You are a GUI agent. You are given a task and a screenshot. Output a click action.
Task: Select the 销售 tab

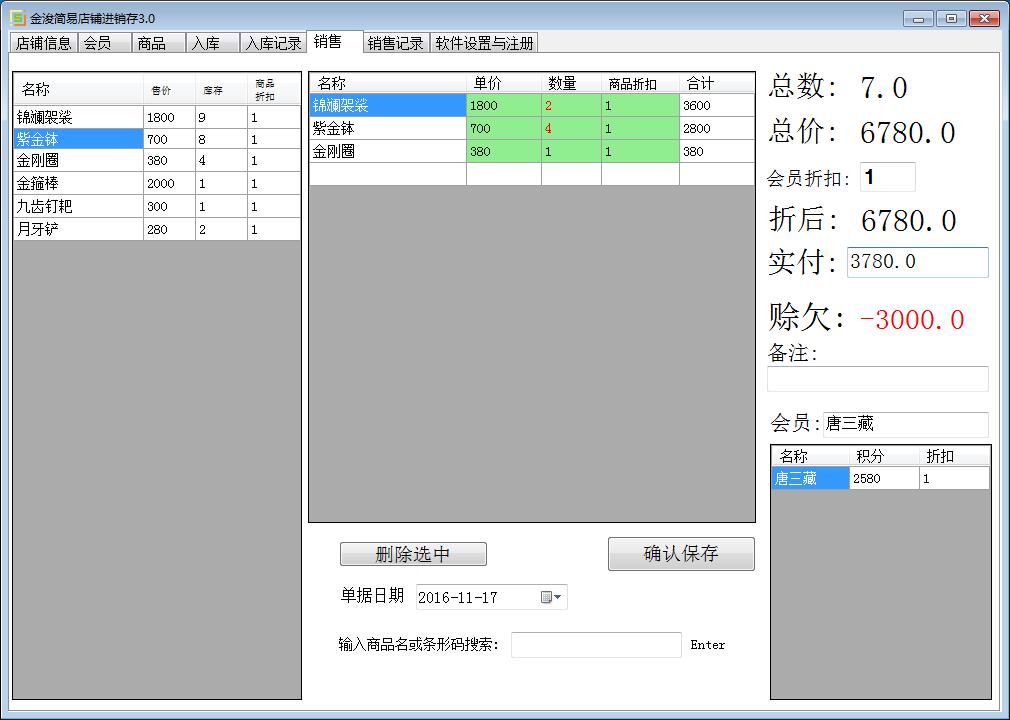(x=335, y=41)
